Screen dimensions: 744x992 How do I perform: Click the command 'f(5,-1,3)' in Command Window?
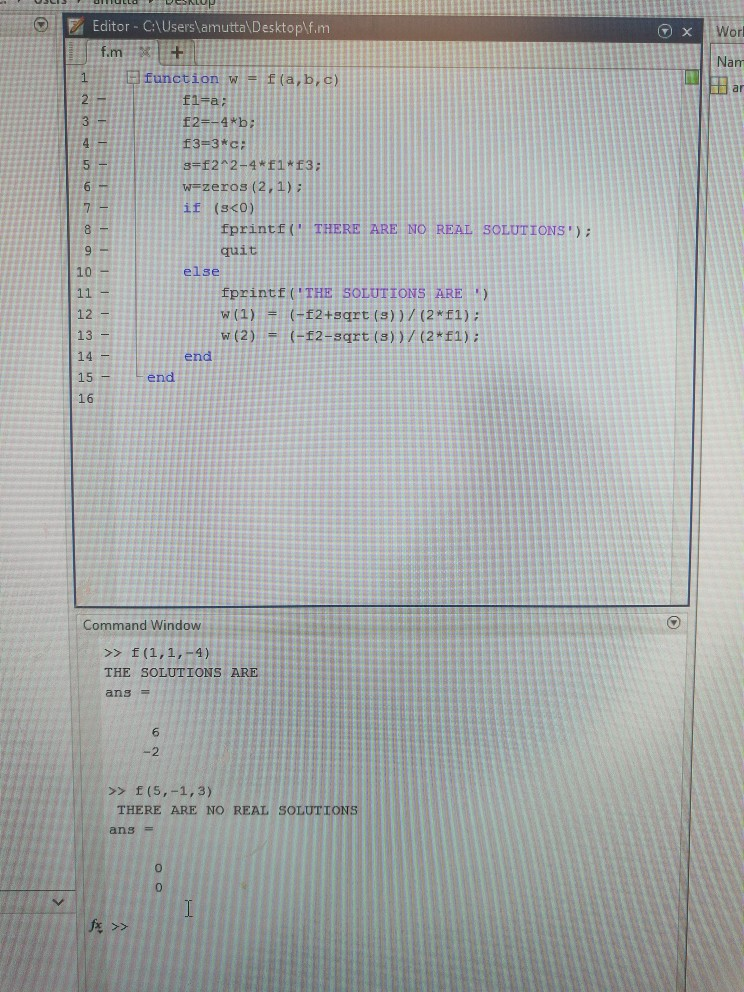(x=173, y=791)
